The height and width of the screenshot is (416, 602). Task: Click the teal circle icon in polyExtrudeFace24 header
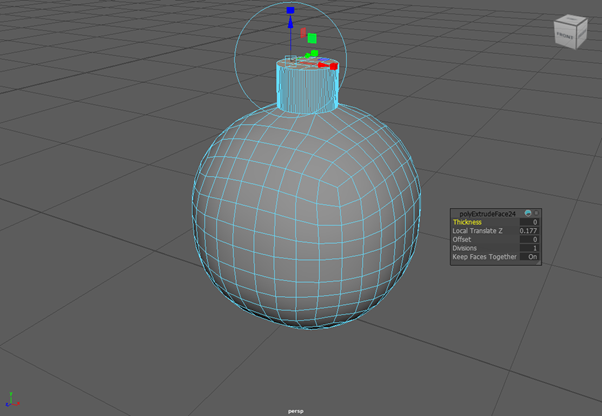click(x=527, y=213)
